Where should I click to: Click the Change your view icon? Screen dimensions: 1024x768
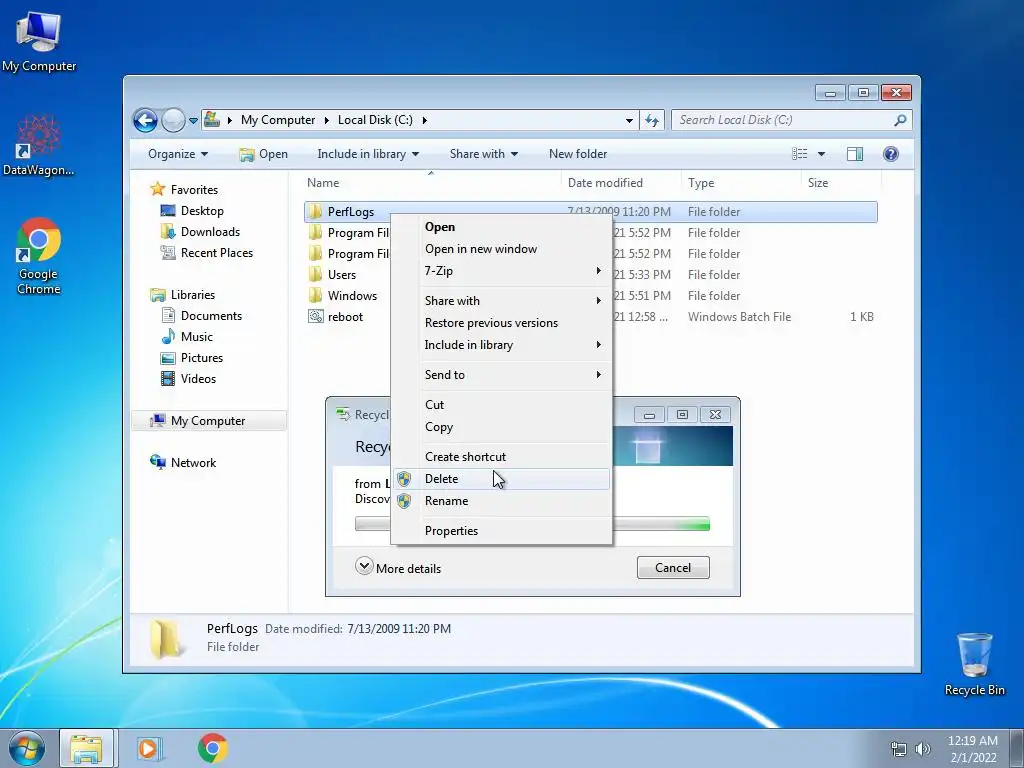[799, 154]
